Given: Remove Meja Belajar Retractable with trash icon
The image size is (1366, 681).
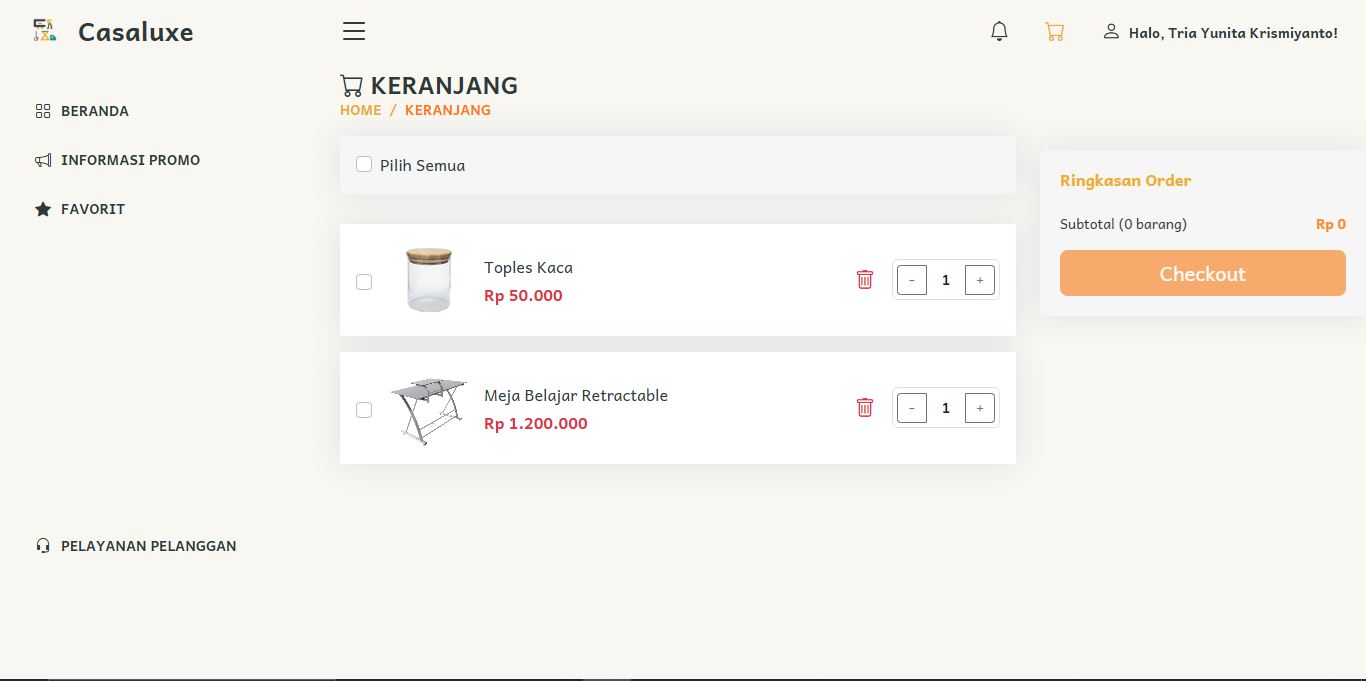Looking at the screenshot, I should pos(865,408).
